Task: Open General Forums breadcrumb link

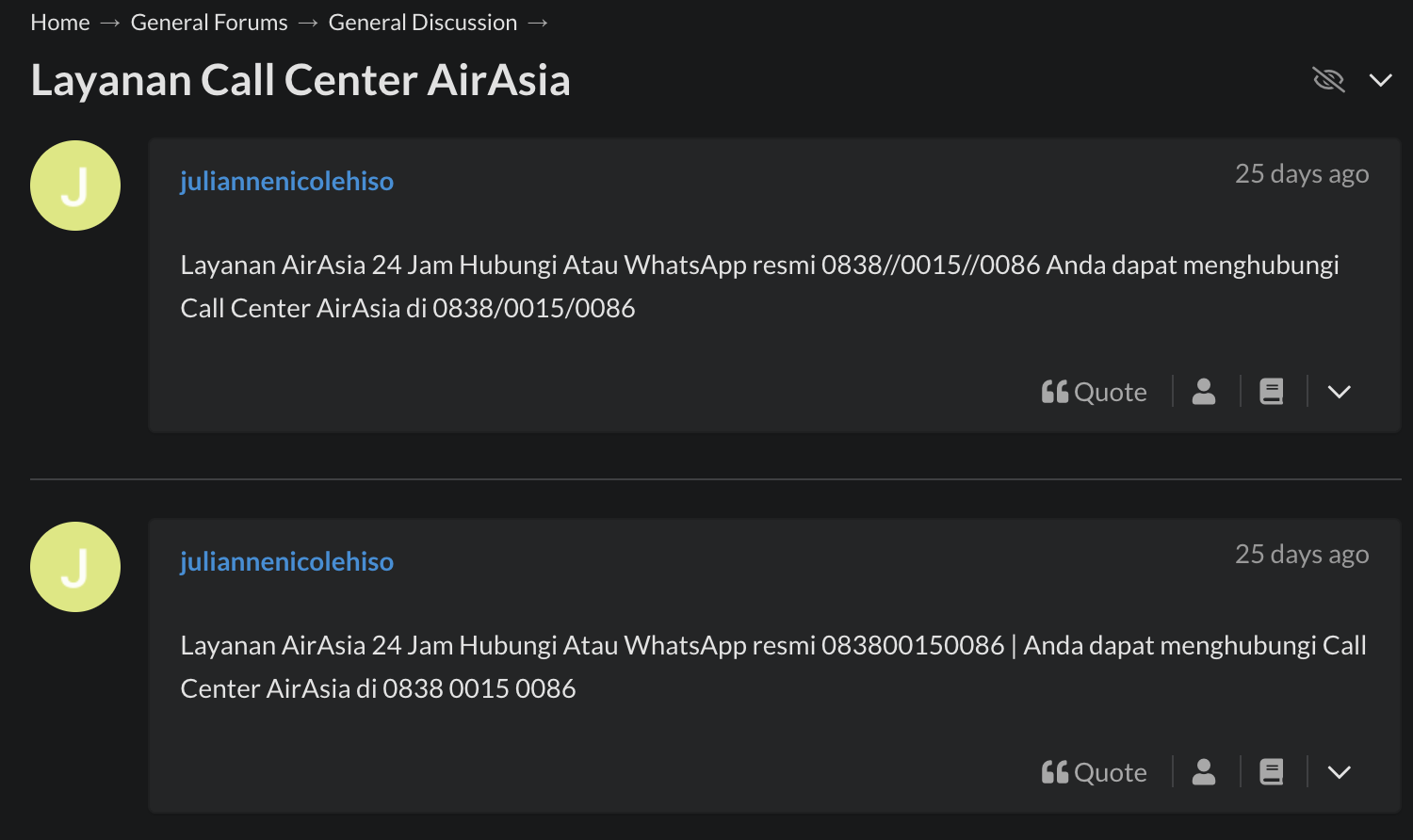Action: coord(209,23)
